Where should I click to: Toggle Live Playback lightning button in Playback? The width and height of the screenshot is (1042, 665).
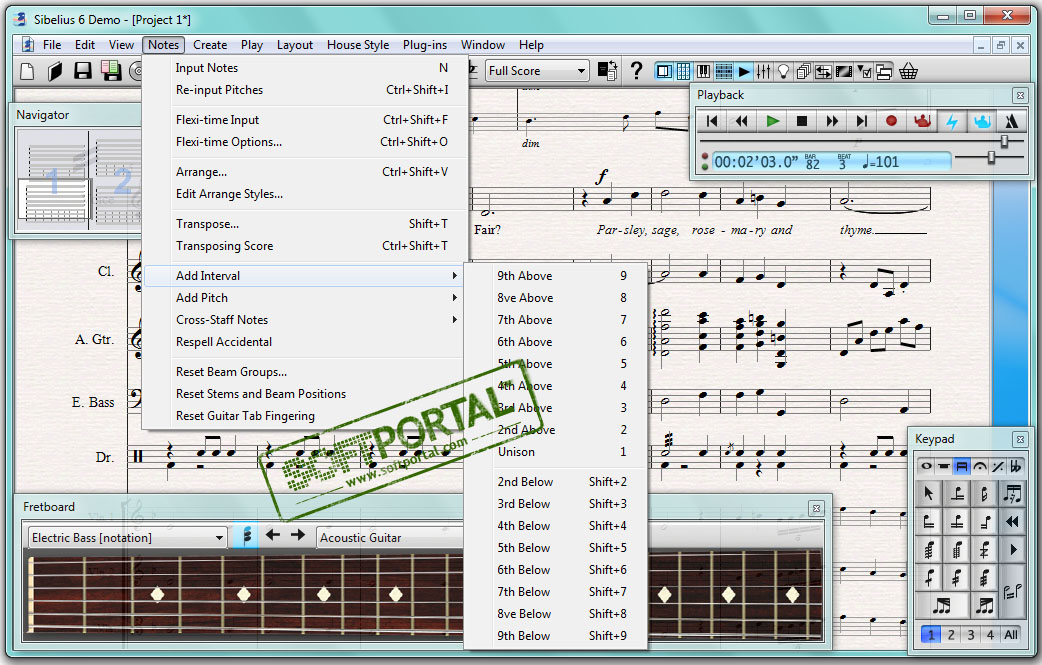(952, 121)
